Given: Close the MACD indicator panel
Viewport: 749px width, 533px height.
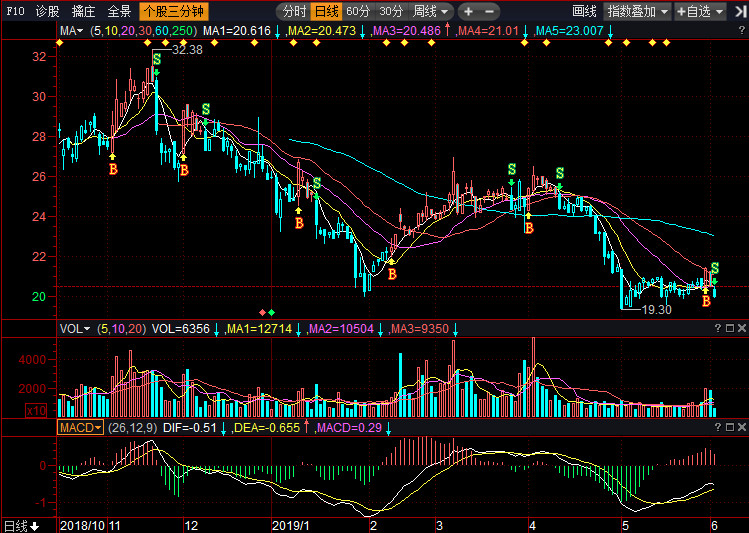Looking at the screenshot, I should click(742, 427).
